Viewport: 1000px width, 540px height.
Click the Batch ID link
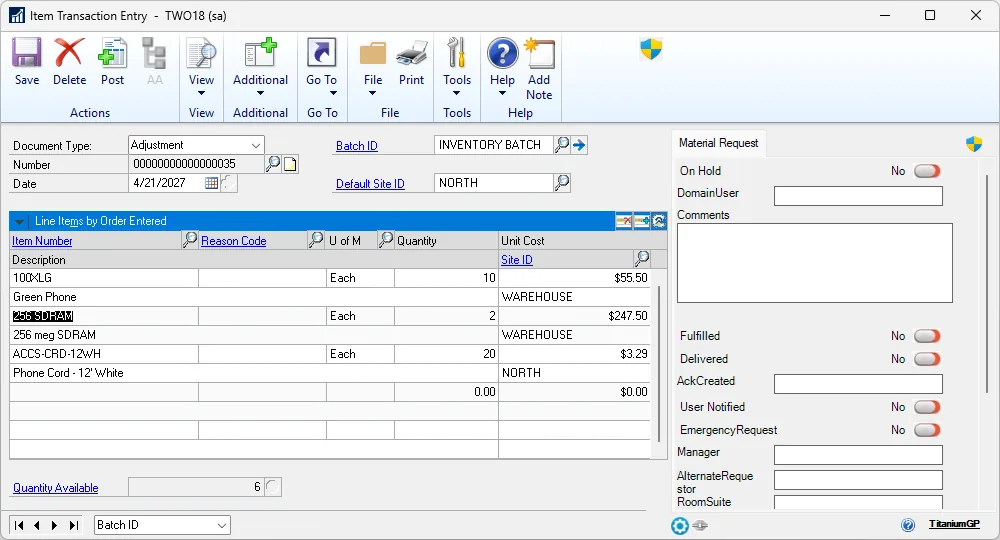(x=357, y=146)
